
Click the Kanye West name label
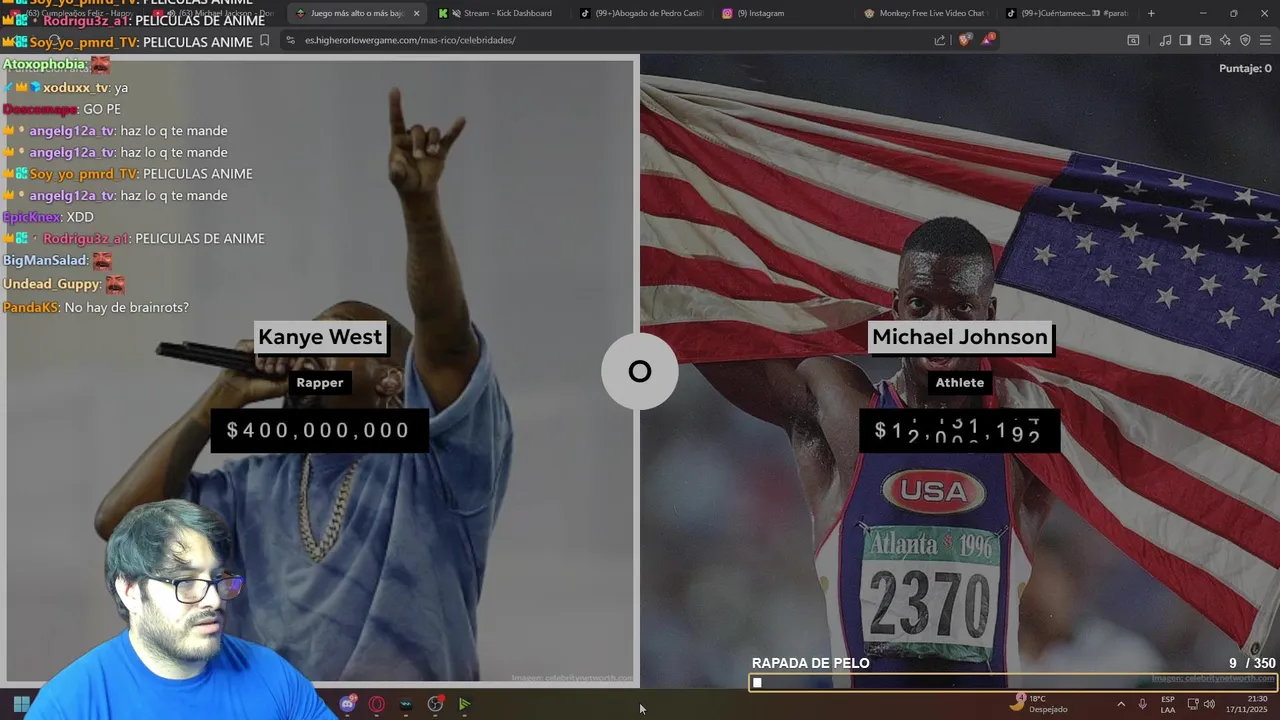click(x=320, y=337)
